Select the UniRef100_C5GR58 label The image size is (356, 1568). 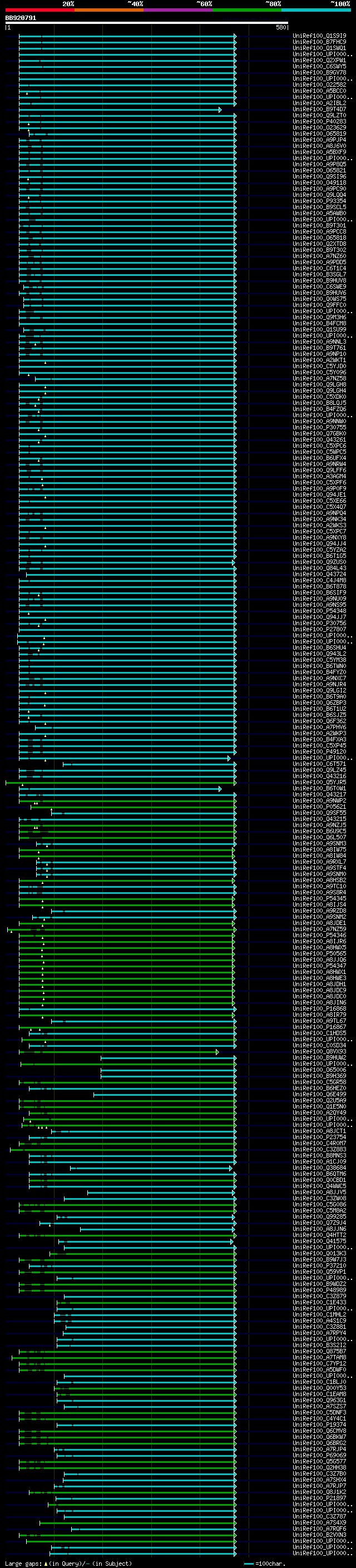[319, 1082]
